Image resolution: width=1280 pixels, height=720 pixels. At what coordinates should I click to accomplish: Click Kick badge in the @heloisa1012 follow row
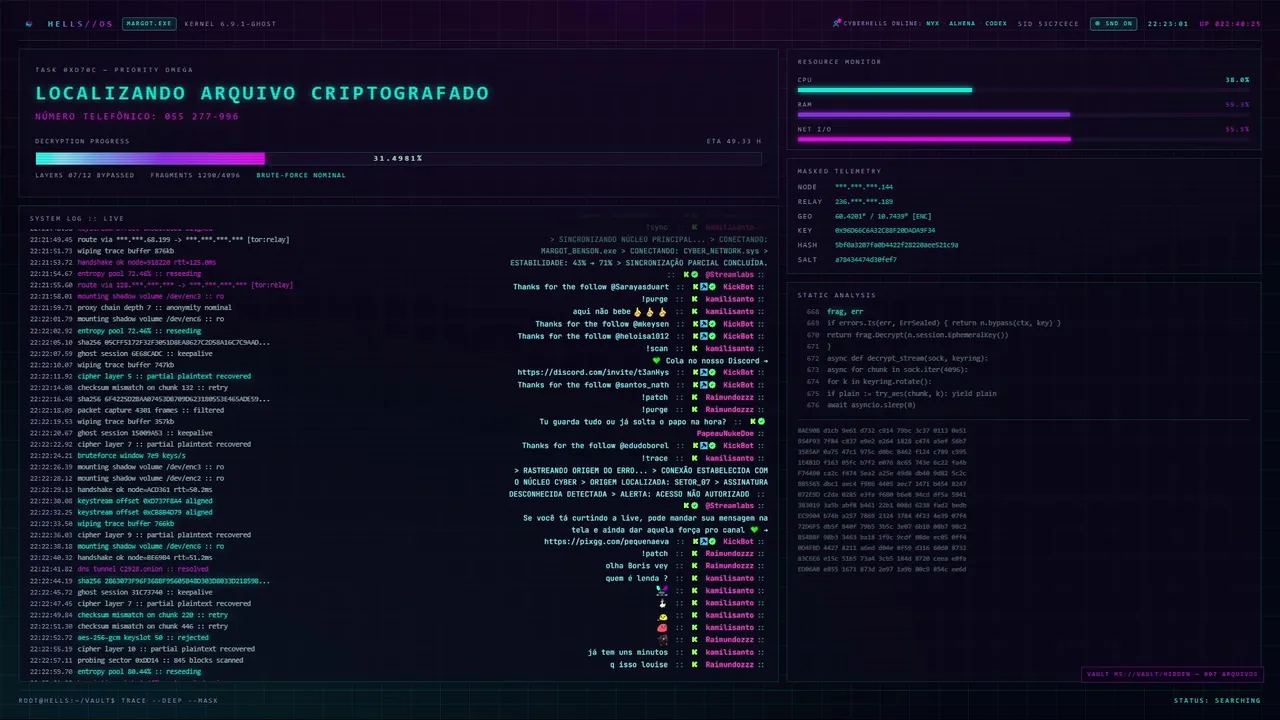pos(694,336)
